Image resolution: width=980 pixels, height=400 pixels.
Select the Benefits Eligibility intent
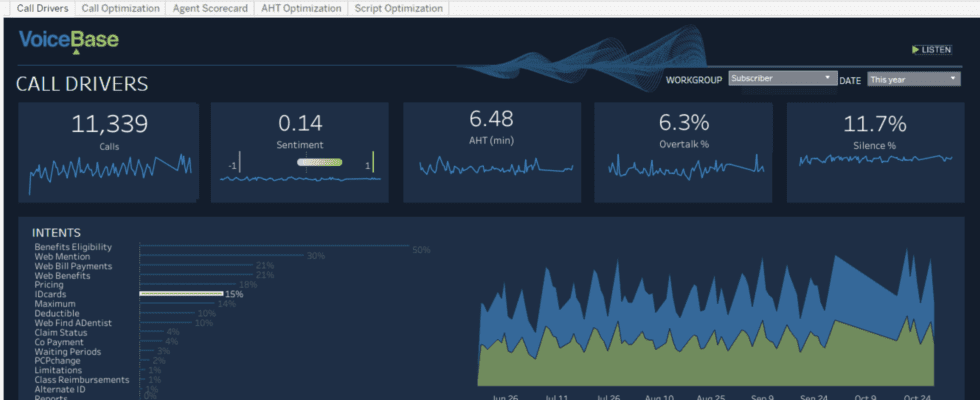pyautogui.click(x=73, y=247)
